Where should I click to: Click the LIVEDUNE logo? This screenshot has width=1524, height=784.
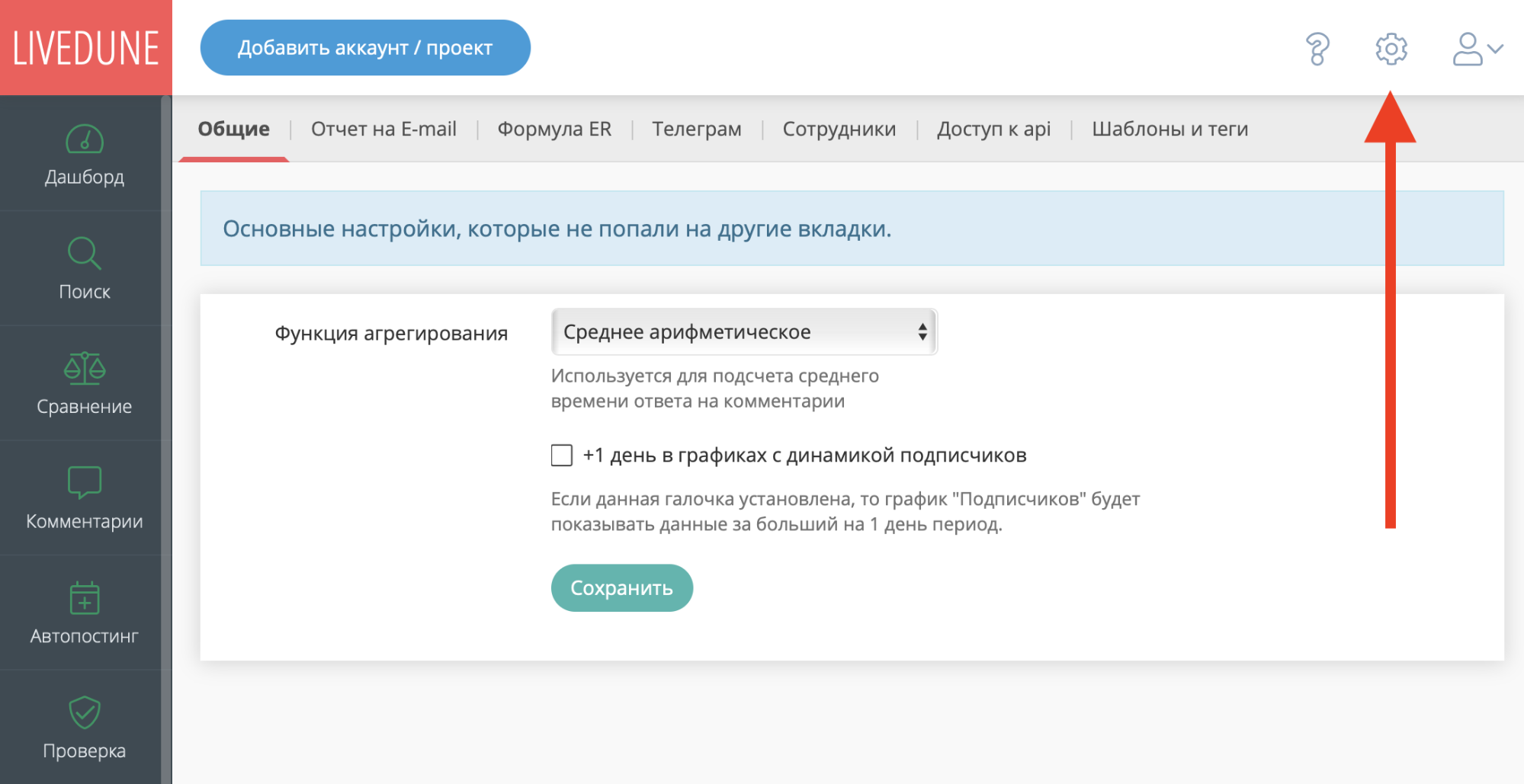[86, 48]
